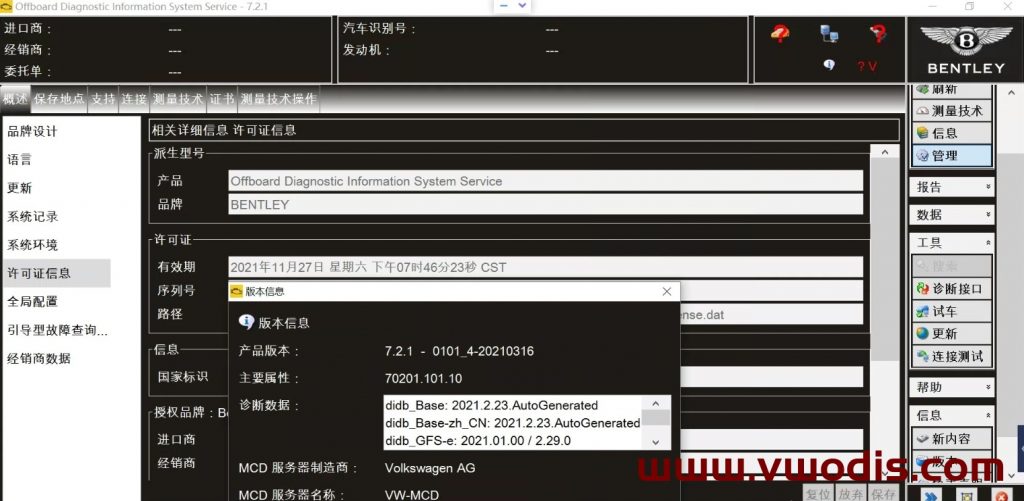The image size is (1024, 501).
Task: Select 管理 mode in right sidebar
Action: pyautogui.click(x=952, y=155)
